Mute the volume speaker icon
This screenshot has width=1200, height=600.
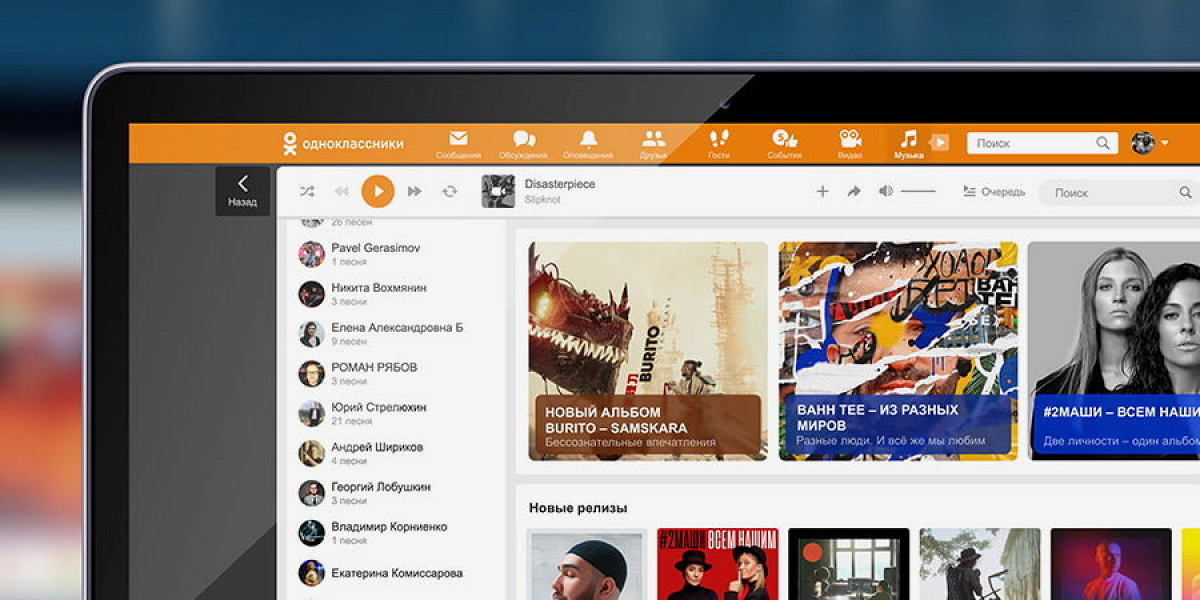coord(885,191)
